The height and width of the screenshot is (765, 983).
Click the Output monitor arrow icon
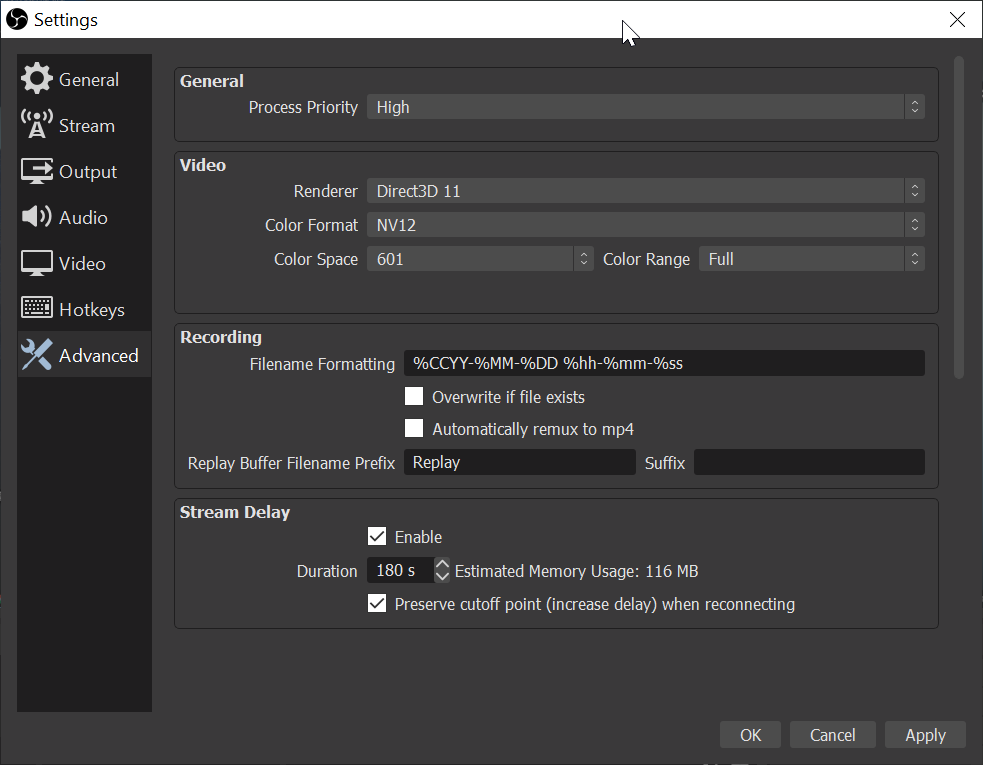click(37, 172)
